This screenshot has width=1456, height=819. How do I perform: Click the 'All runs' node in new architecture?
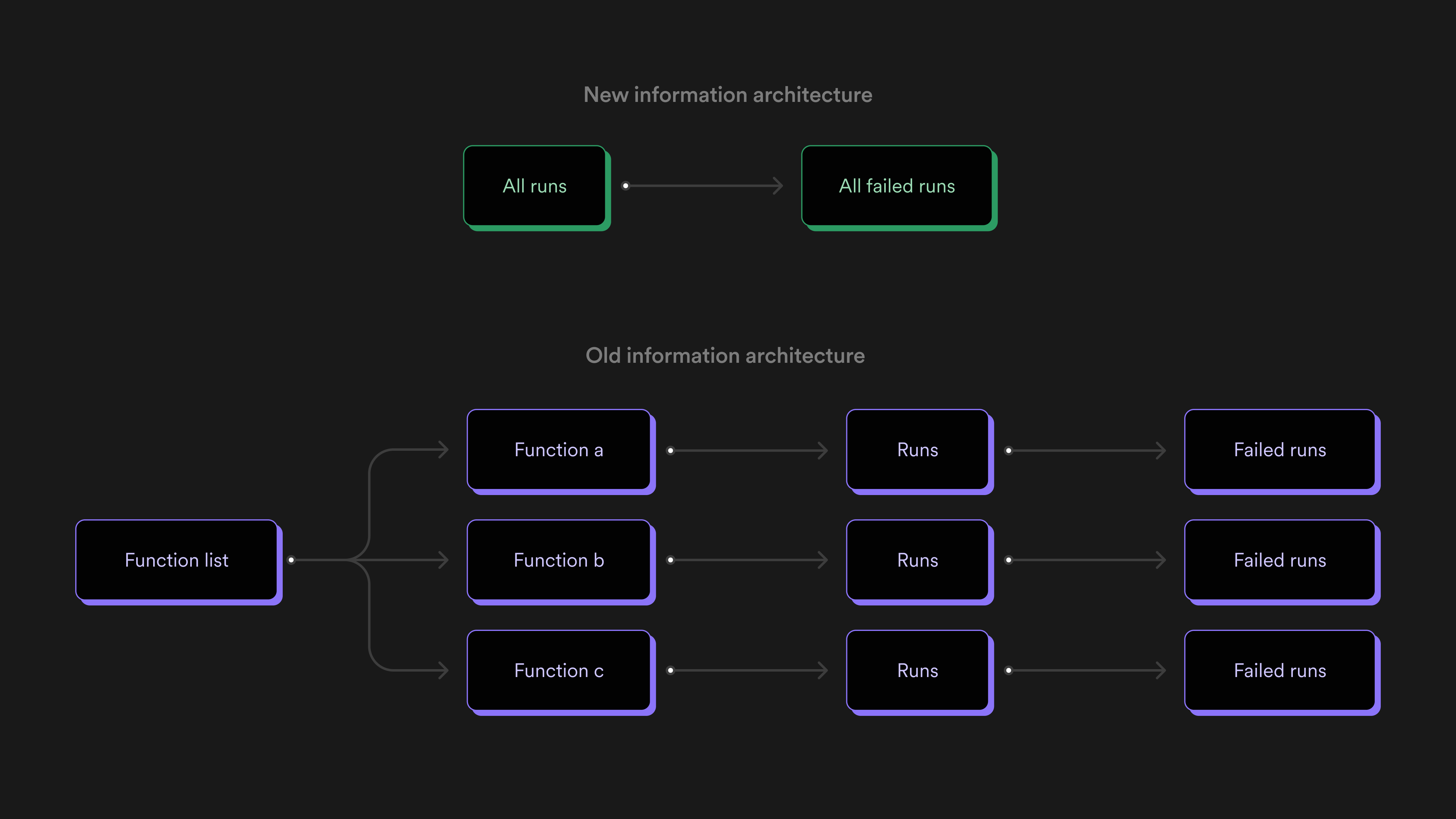pos(535,186)
